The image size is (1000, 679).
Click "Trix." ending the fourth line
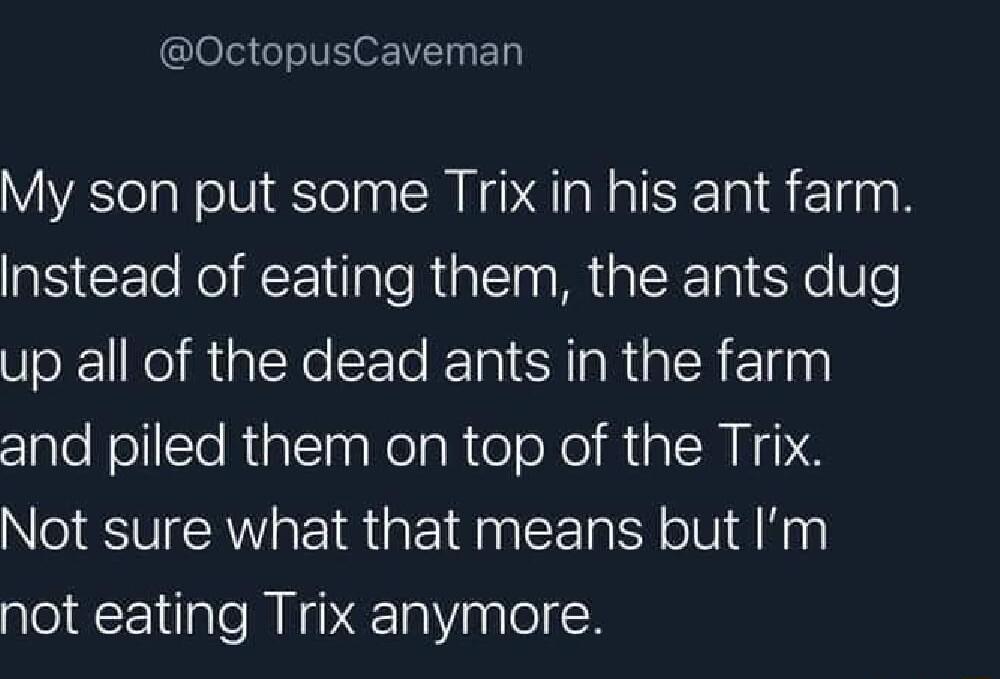point(769,445)
